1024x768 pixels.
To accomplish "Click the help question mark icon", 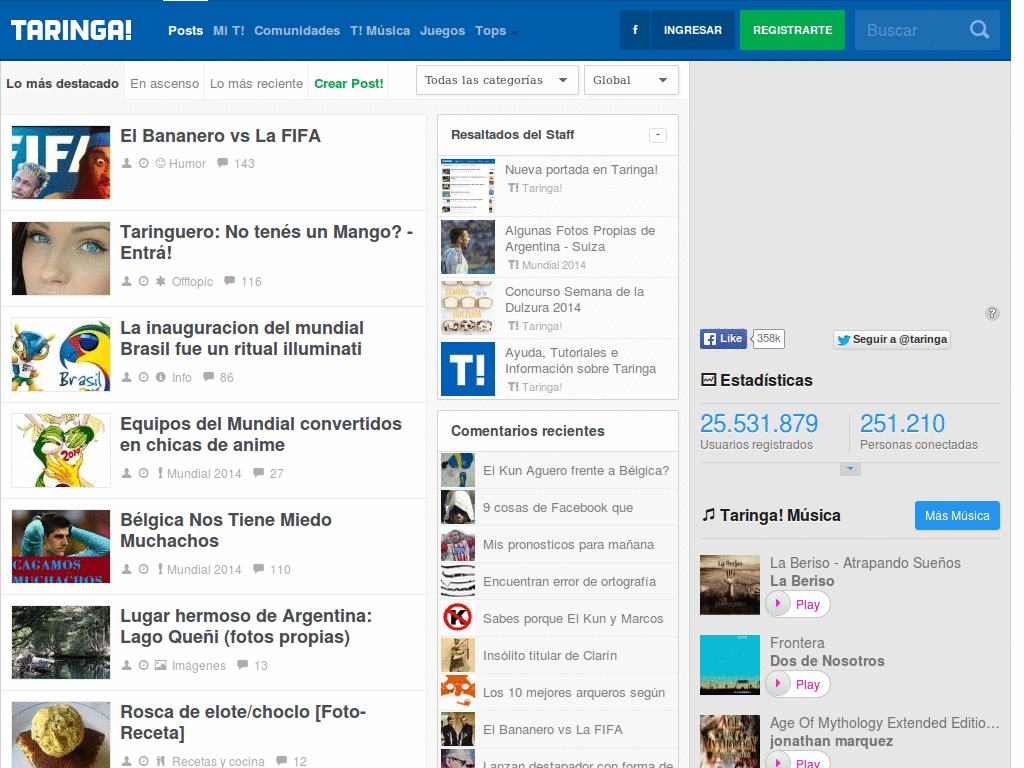I will [991, 313].
